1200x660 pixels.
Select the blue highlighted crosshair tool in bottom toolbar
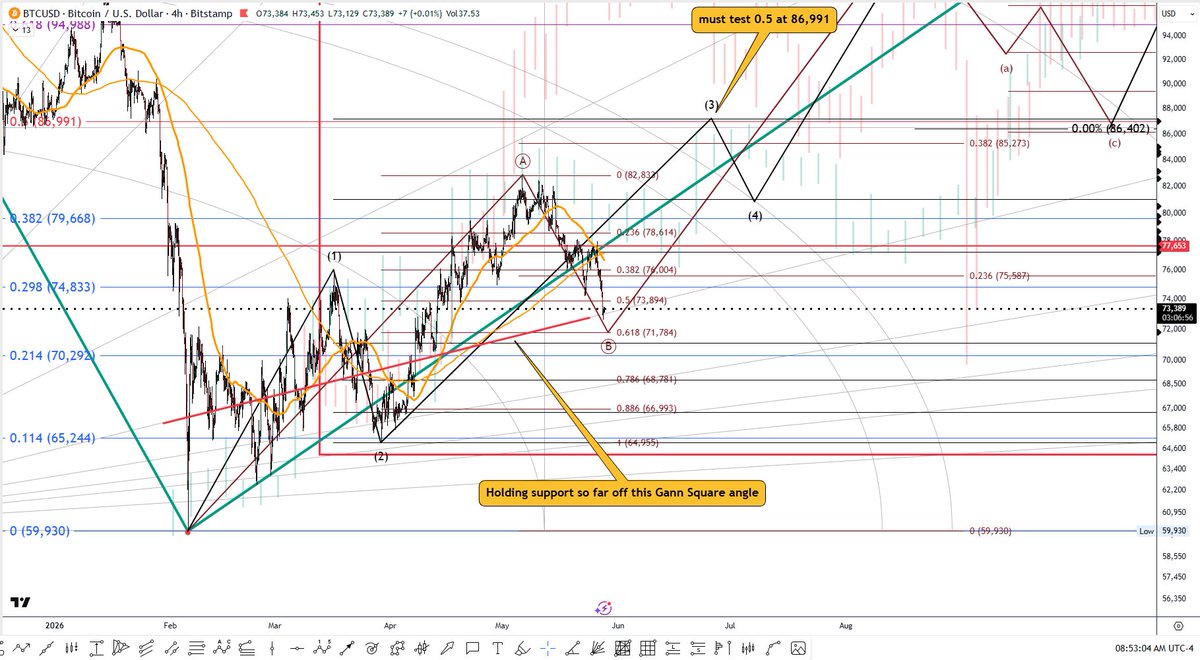(549, 648)
